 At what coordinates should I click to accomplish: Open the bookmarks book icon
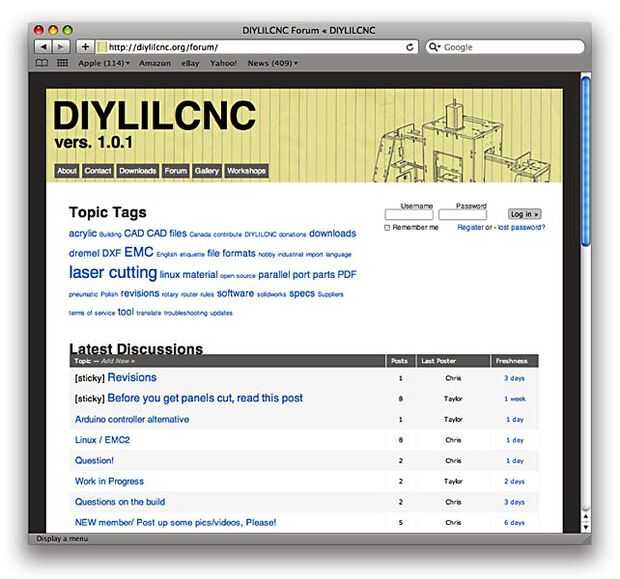pyautogui.click(x=42, y=63)
